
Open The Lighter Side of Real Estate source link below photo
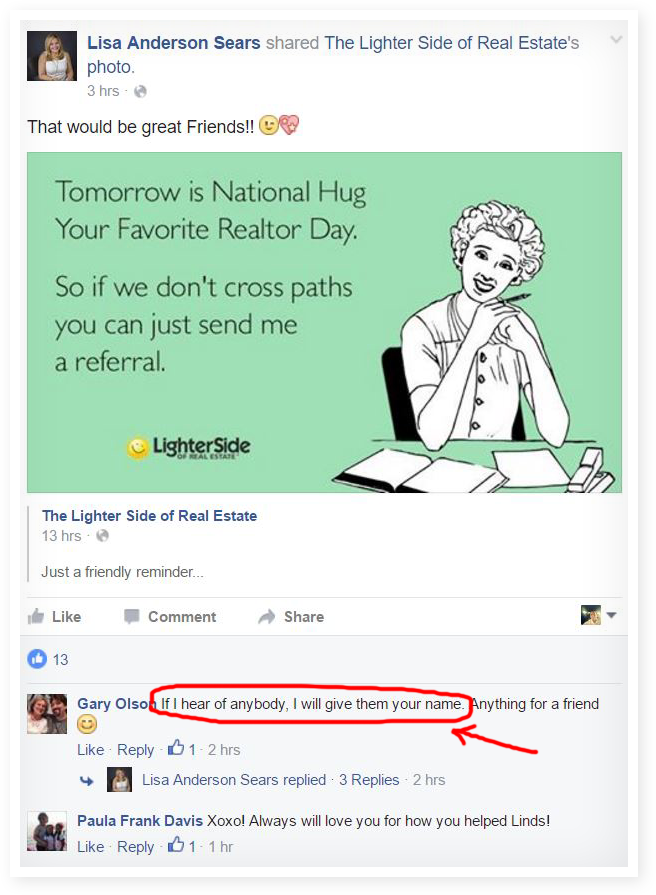point(150,516)
